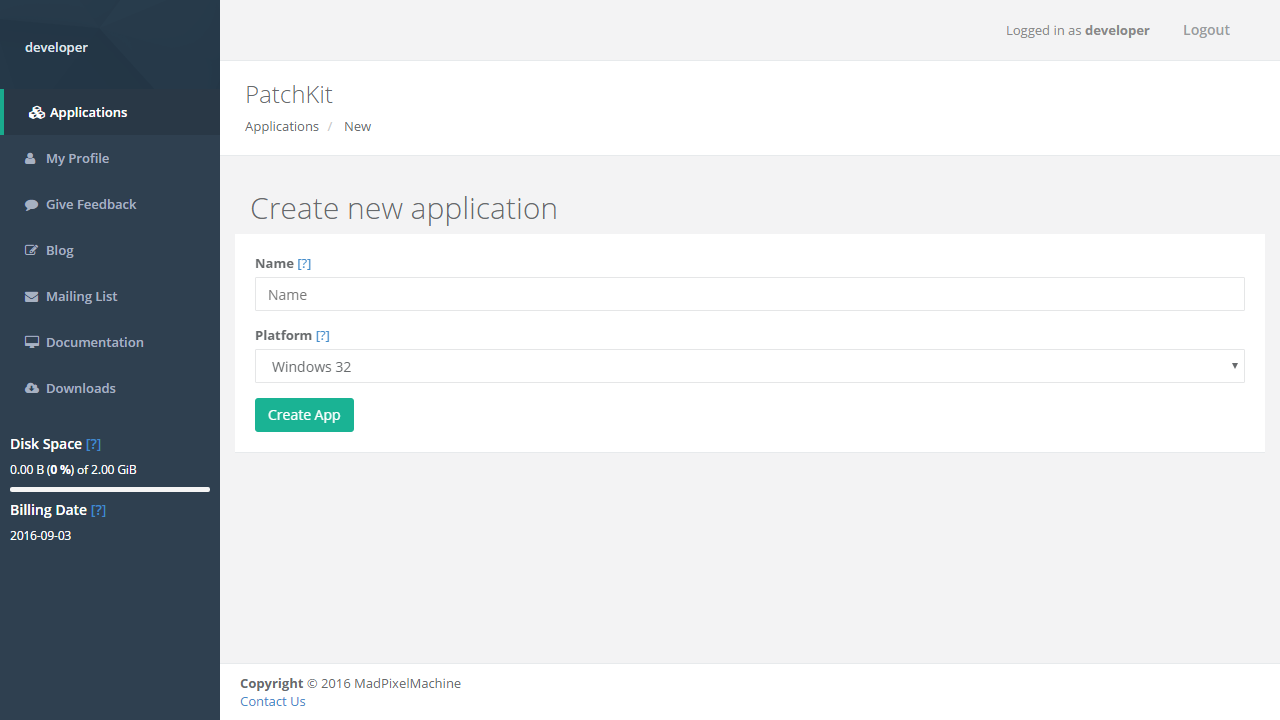Show help for Disk Space

tap(93, 444)
